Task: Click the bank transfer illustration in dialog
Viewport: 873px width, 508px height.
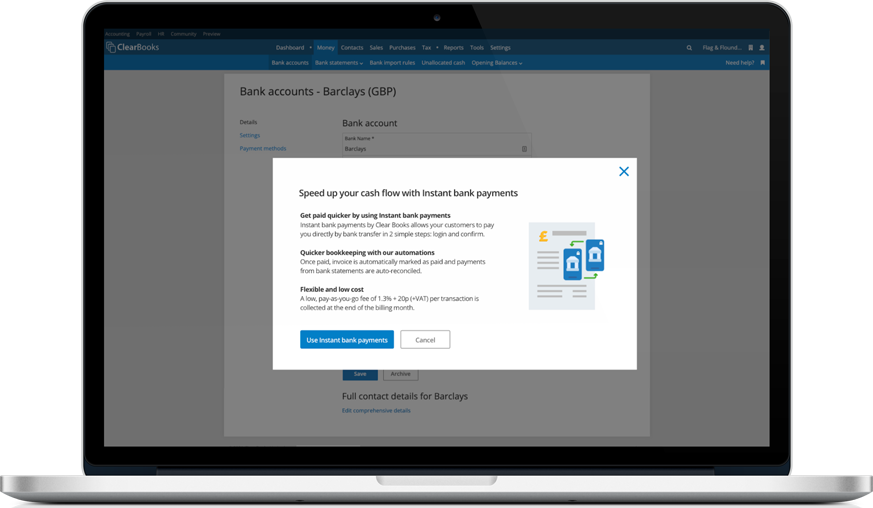Action: click(x=567, y=266)
